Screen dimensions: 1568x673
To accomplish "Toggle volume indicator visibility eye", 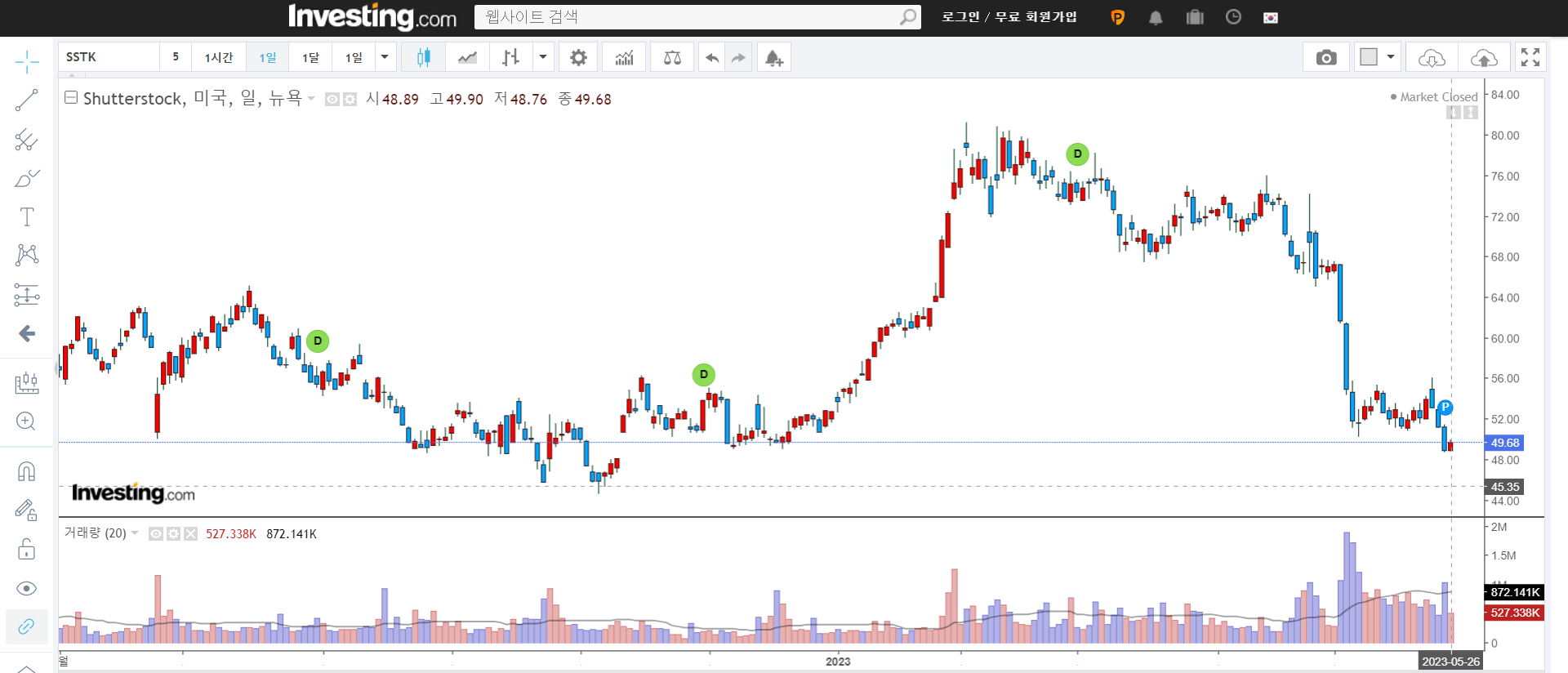I will [156, 533].
